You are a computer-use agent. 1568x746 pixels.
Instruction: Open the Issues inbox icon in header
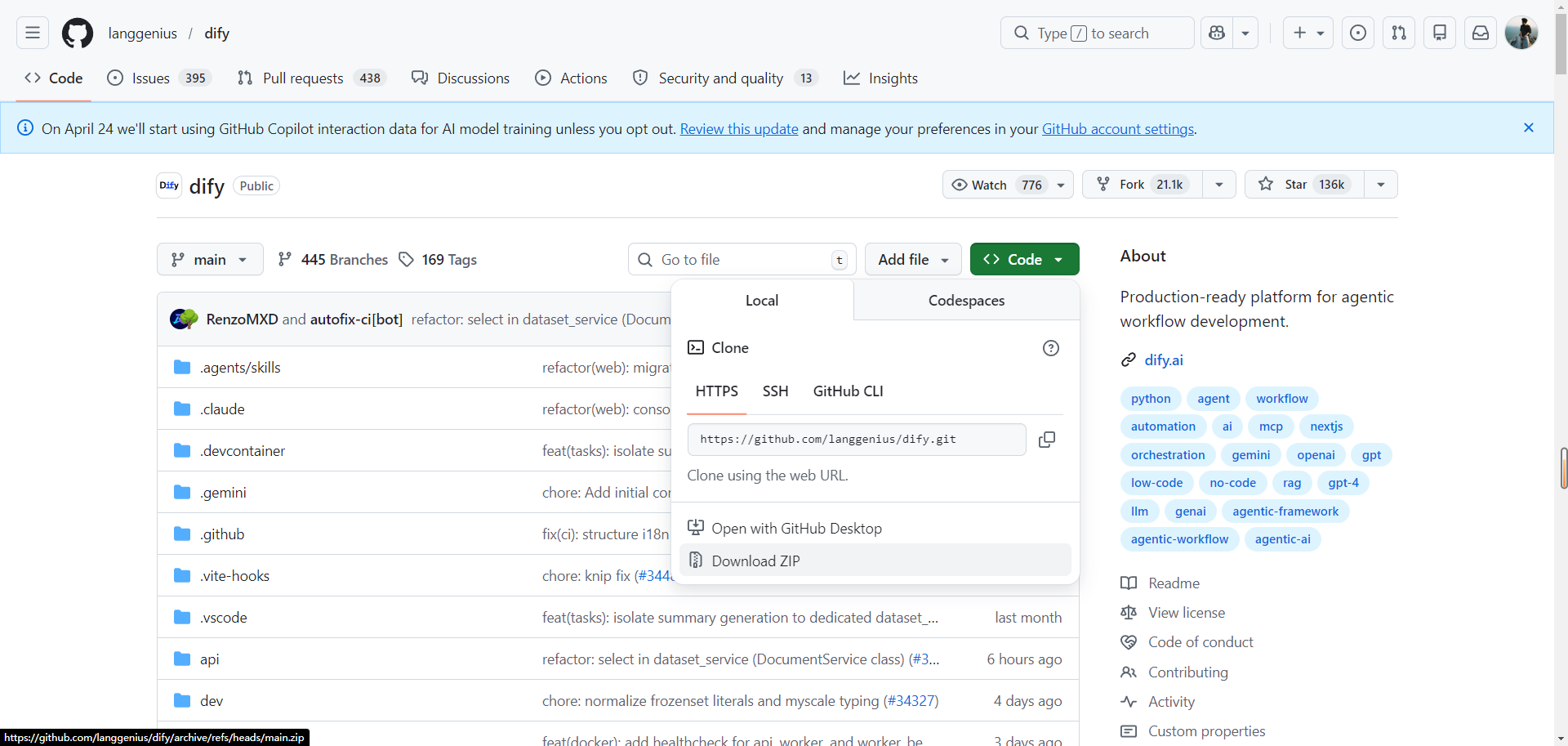(1358, 33)
